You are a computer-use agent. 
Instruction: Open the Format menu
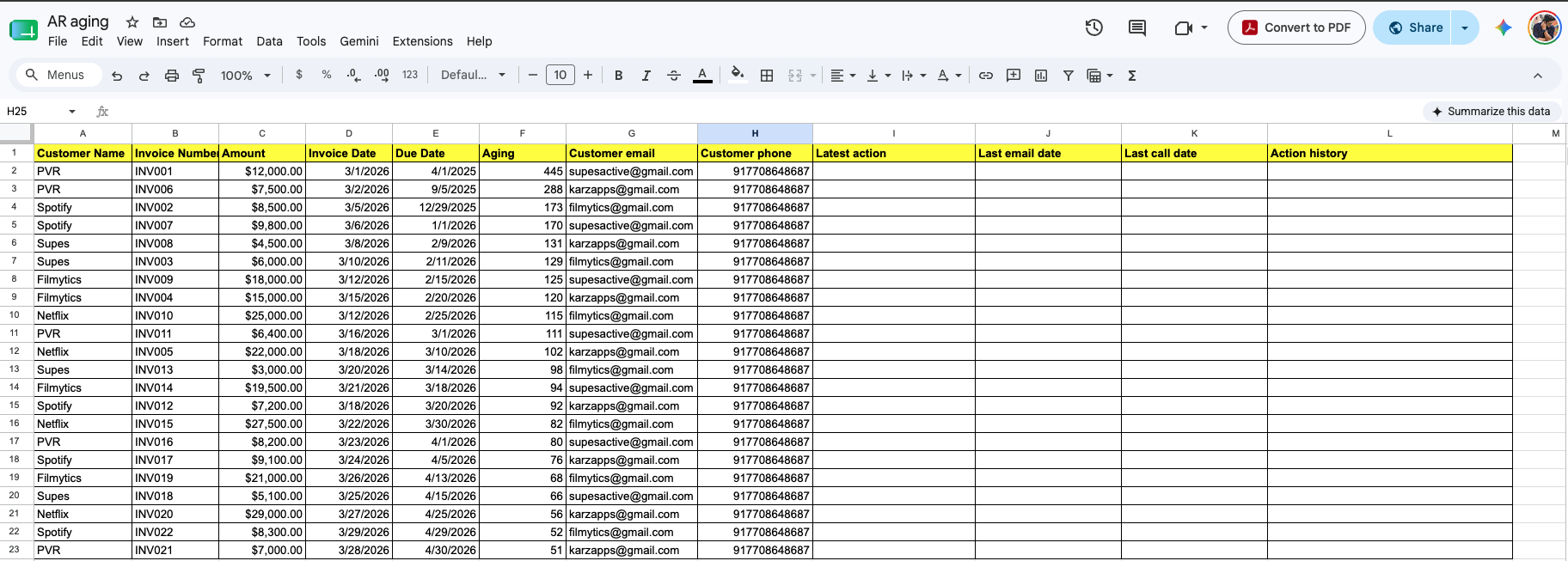click(223, 41)
